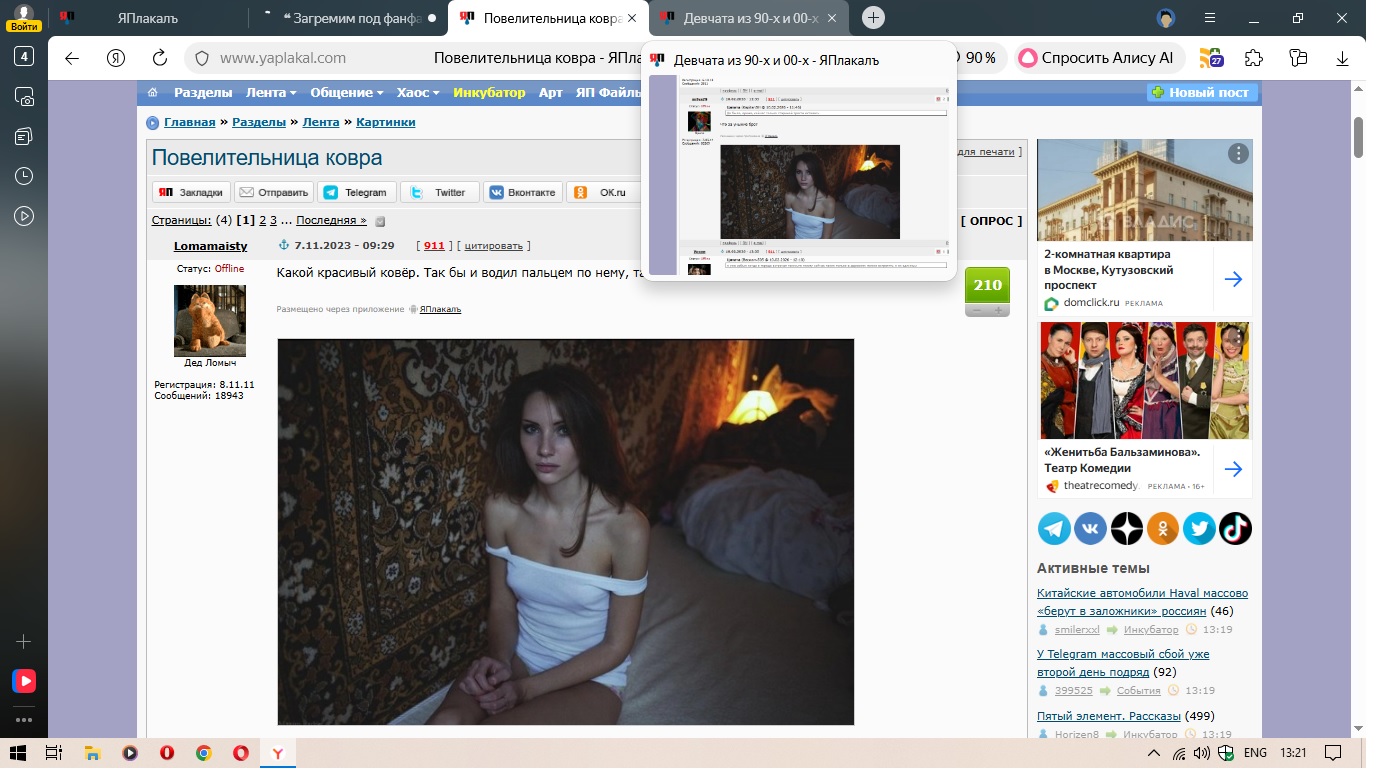Open the Арт menu item
The image size is (1388, 772).
tap(551, 93)
